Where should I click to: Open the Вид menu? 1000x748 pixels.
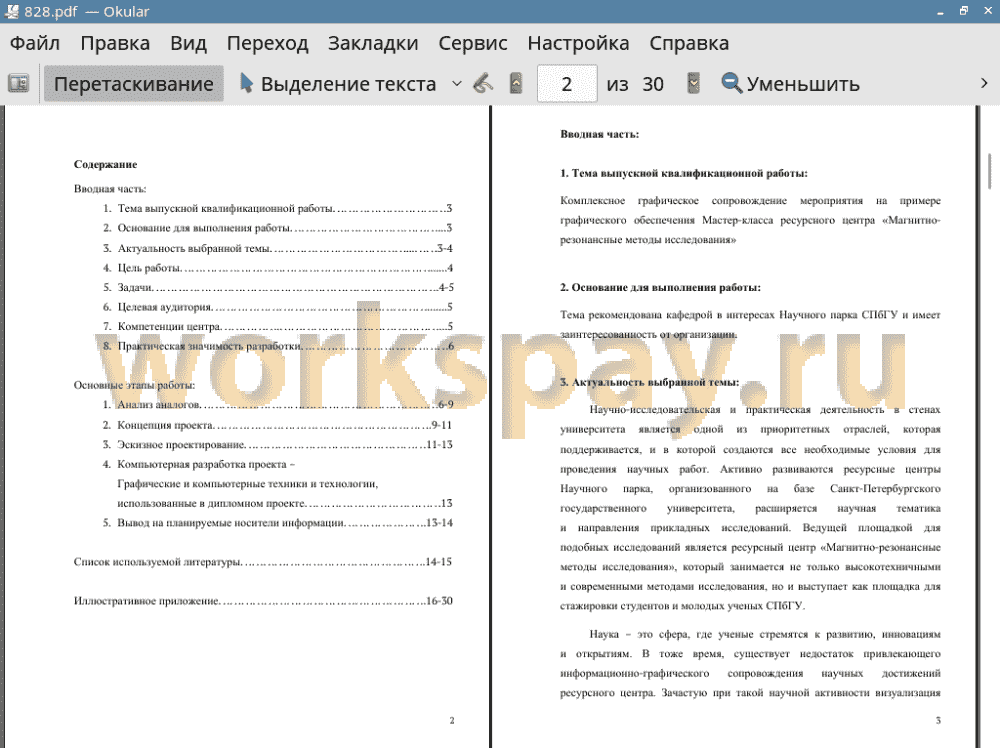point(188,43)
